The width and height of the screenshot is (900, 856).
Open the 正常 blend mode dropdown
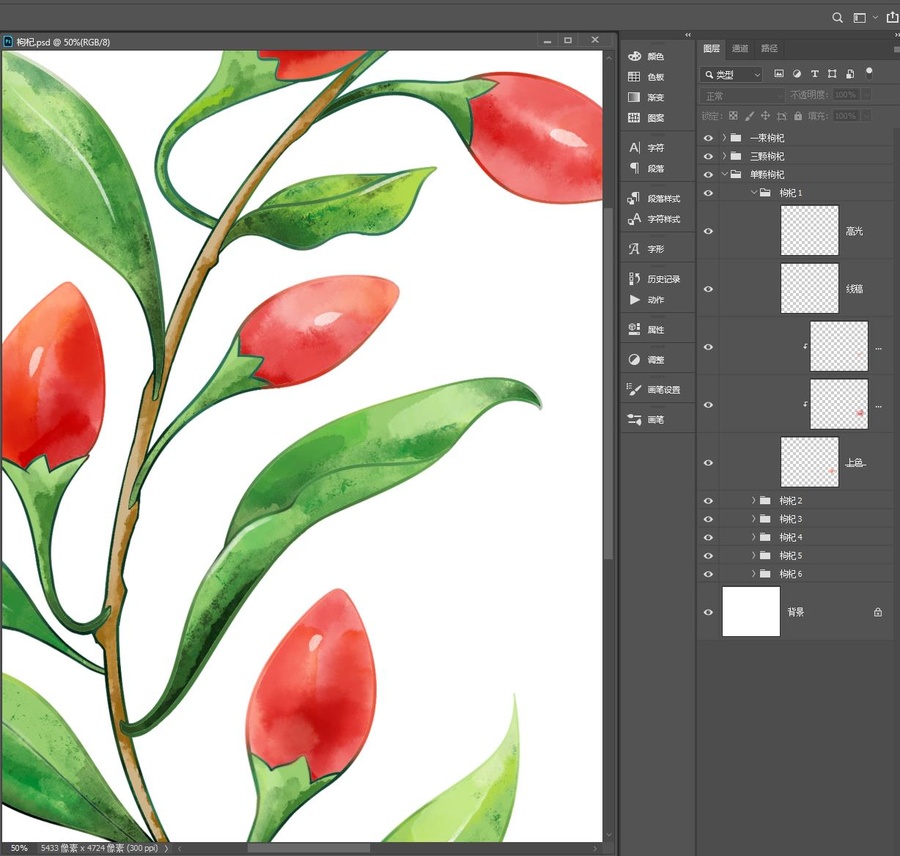click(742, 95)
